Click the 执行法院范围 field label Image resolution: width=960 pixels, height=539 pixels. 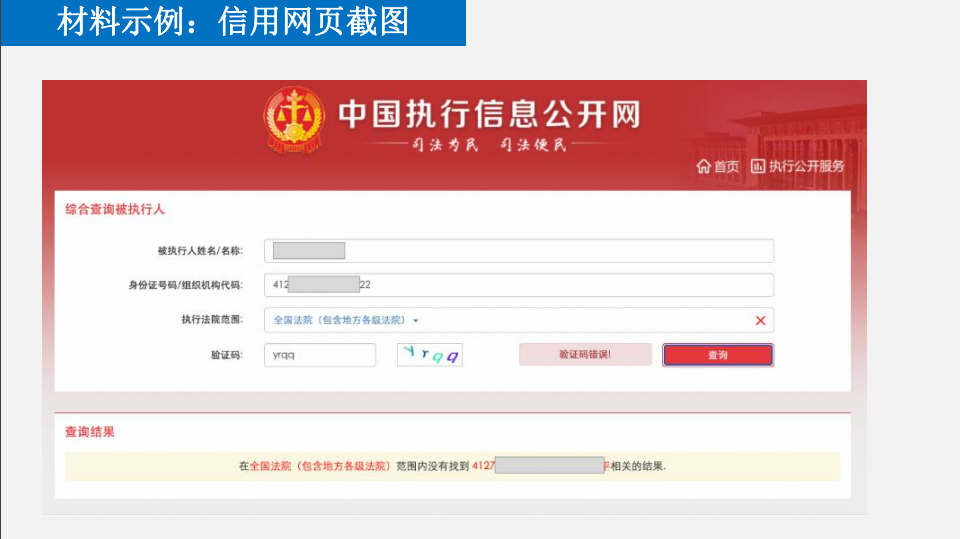click(x=212, y=320)
